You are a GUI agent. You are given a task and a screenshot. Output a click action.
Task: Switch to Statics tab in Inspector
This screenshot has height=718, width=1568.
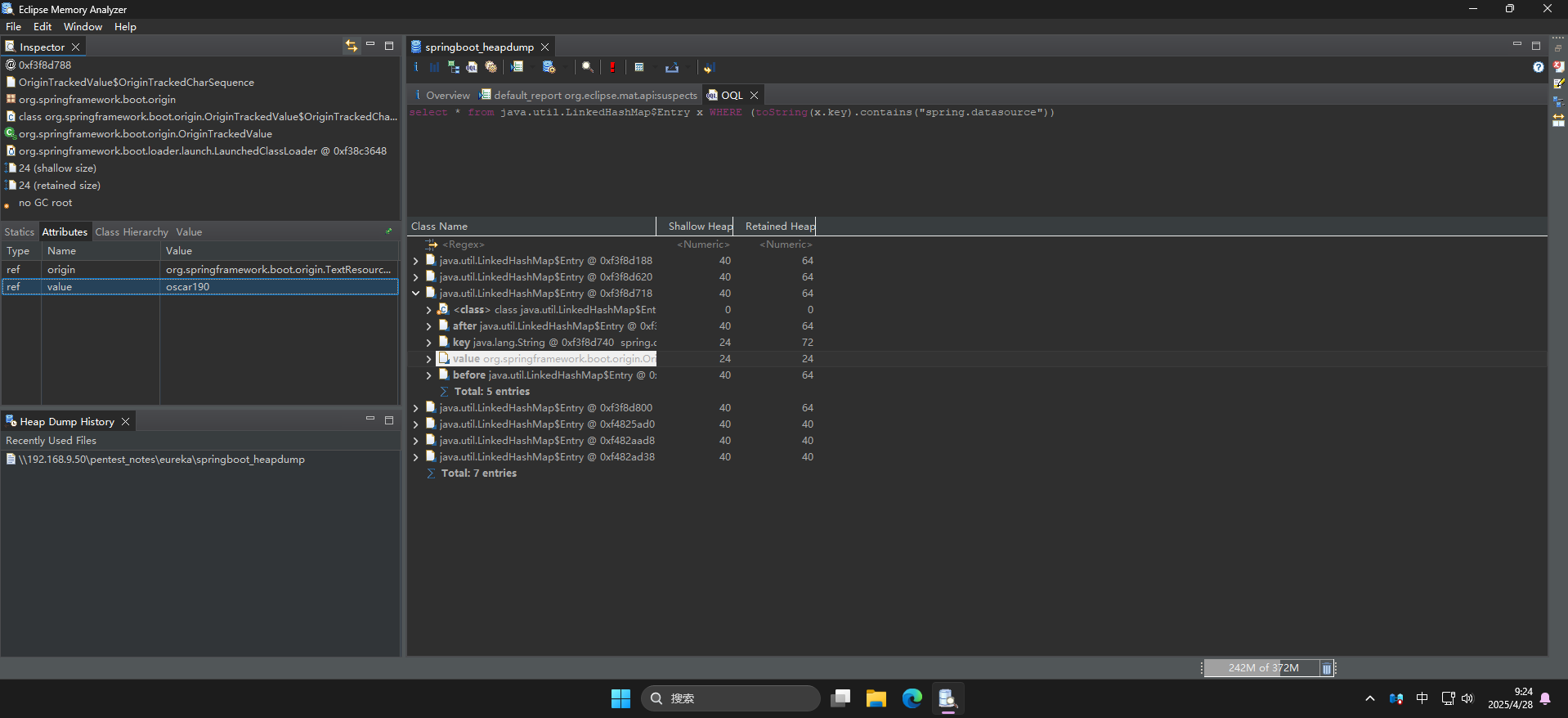click(19, 231)
